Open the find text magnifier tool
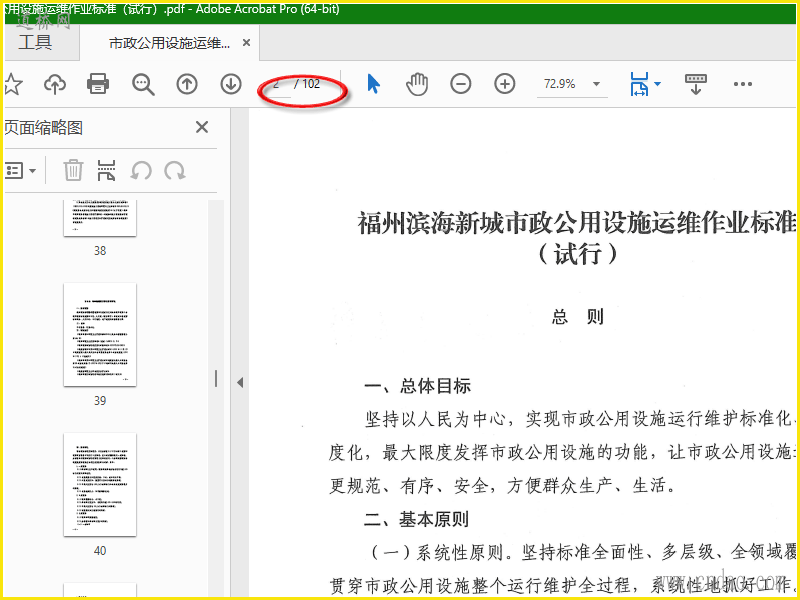The width and height of the screenshot is (800, 600). click(143, 84)
